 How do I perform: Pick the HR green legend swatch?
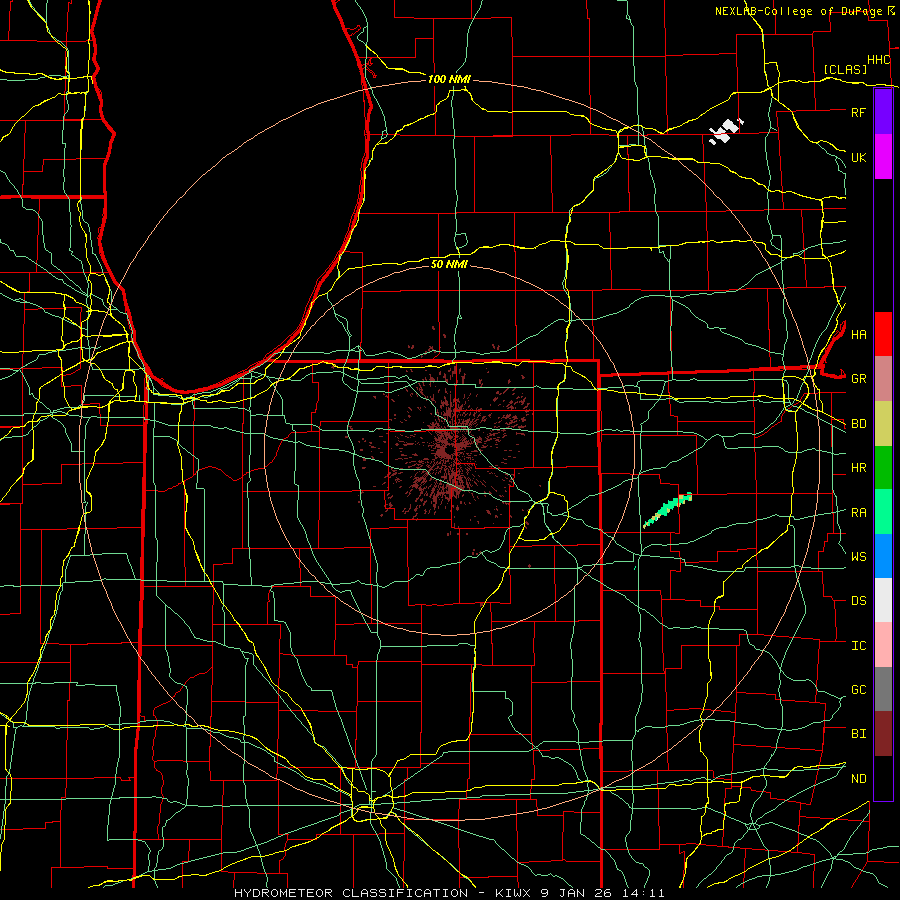(x=883, y=467)
